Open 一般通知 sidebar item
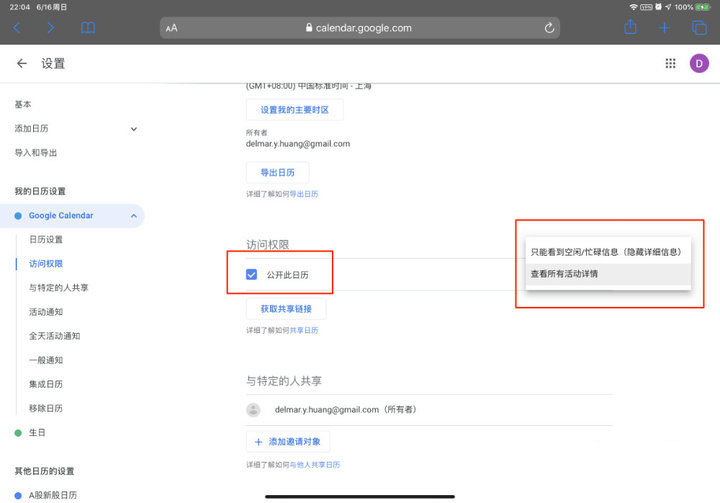 (46, 360)
